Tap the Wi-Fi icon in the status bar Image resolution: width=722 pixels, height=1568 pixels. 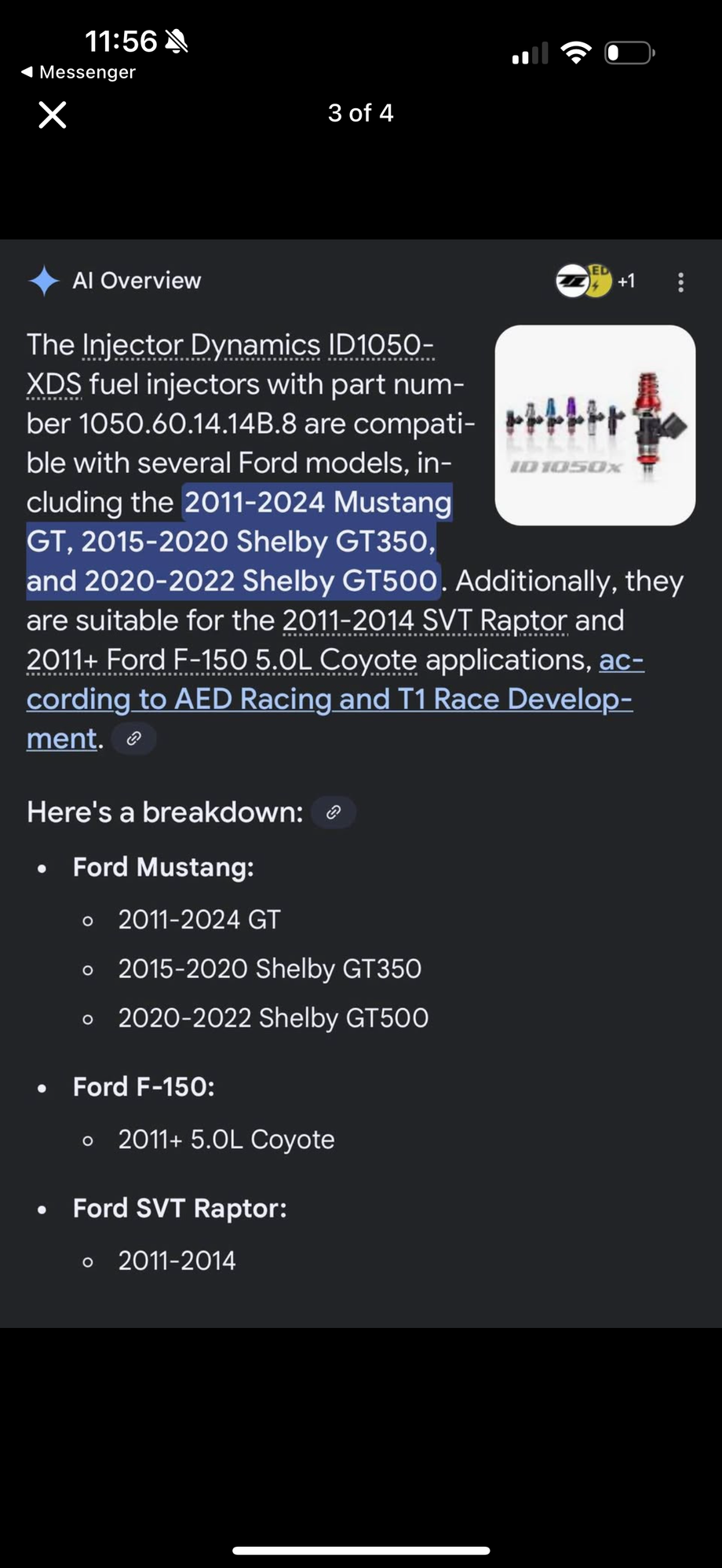pyautogui.click(x=575, y=52)
